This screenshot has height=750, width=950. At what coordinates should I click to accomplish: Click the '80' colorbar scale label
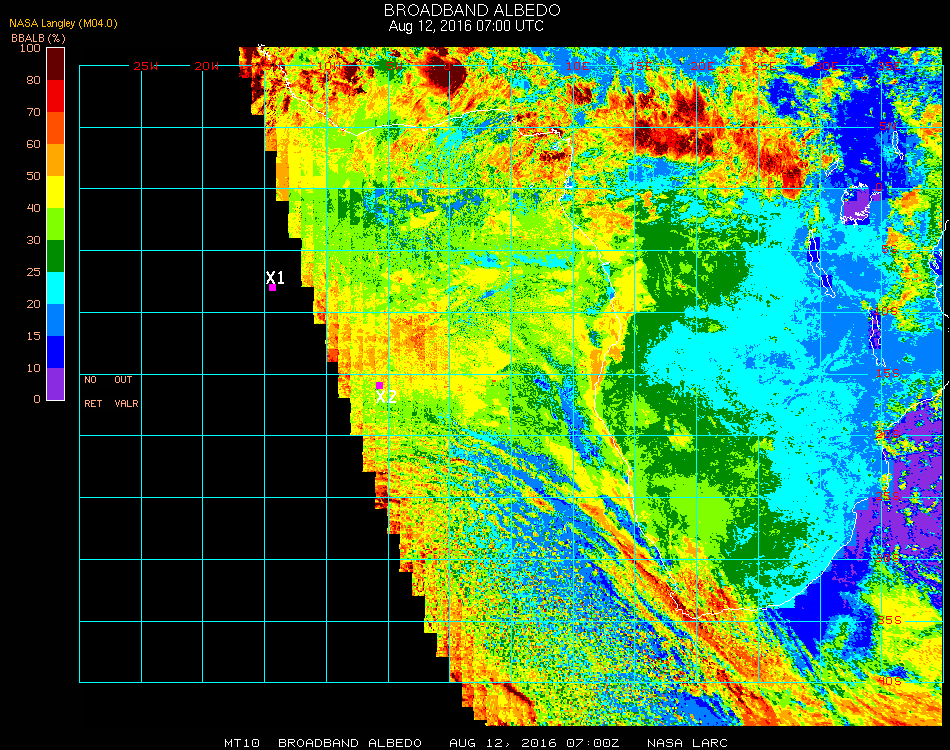click(33, 80)
